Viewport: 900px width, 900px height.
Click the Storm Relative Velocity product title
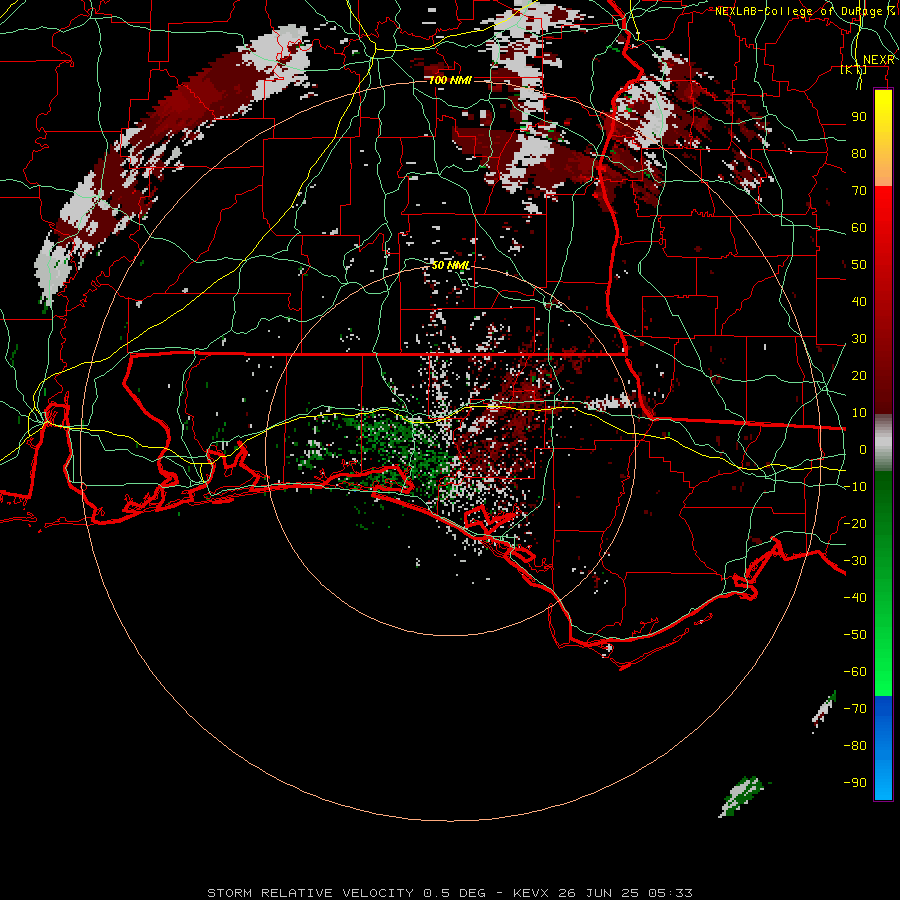tap(450, 893)
